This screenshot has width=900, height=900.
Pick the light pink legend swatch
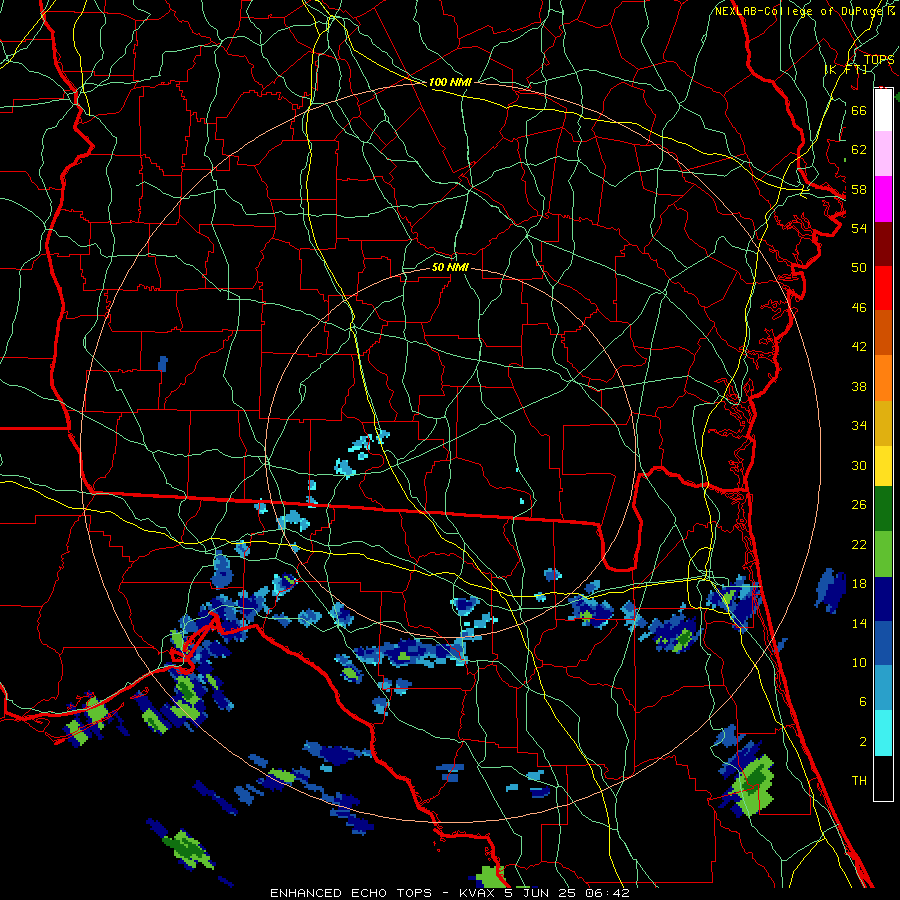(883, 154)
